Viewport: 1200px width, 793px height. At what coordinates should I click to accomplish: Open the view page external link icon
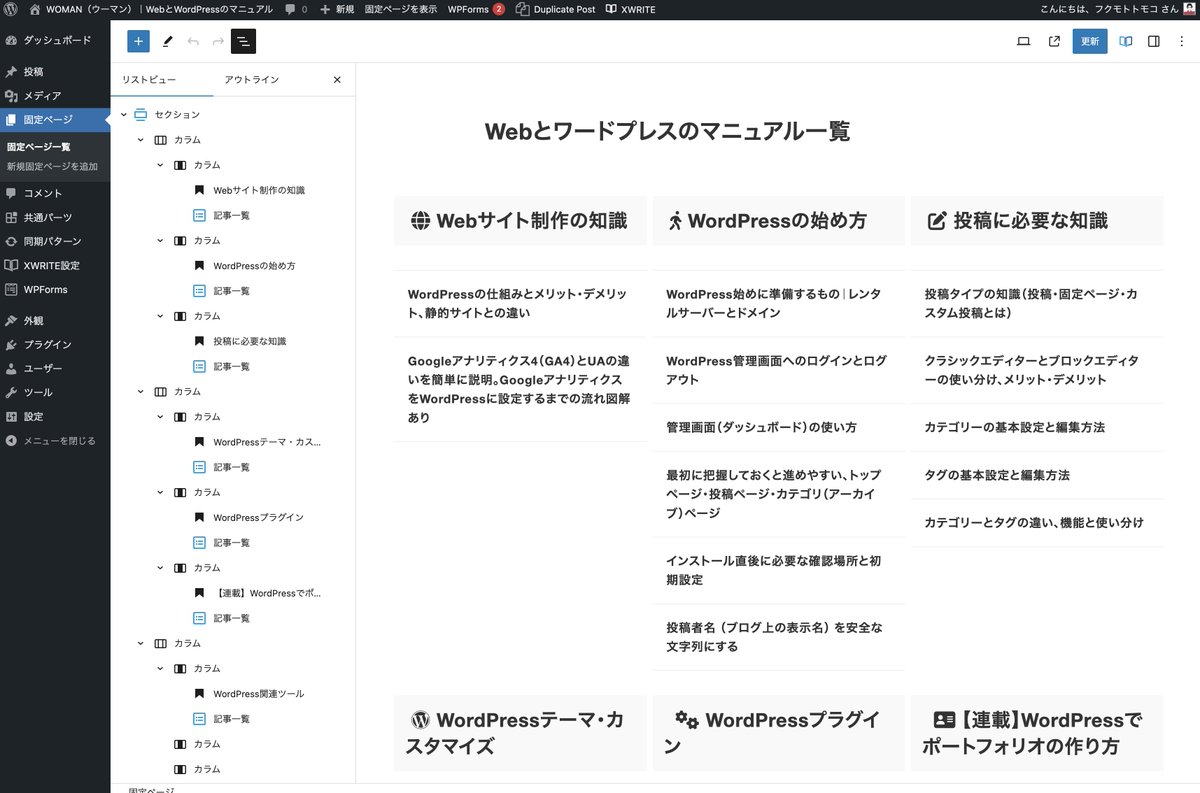click(1054, 41)
